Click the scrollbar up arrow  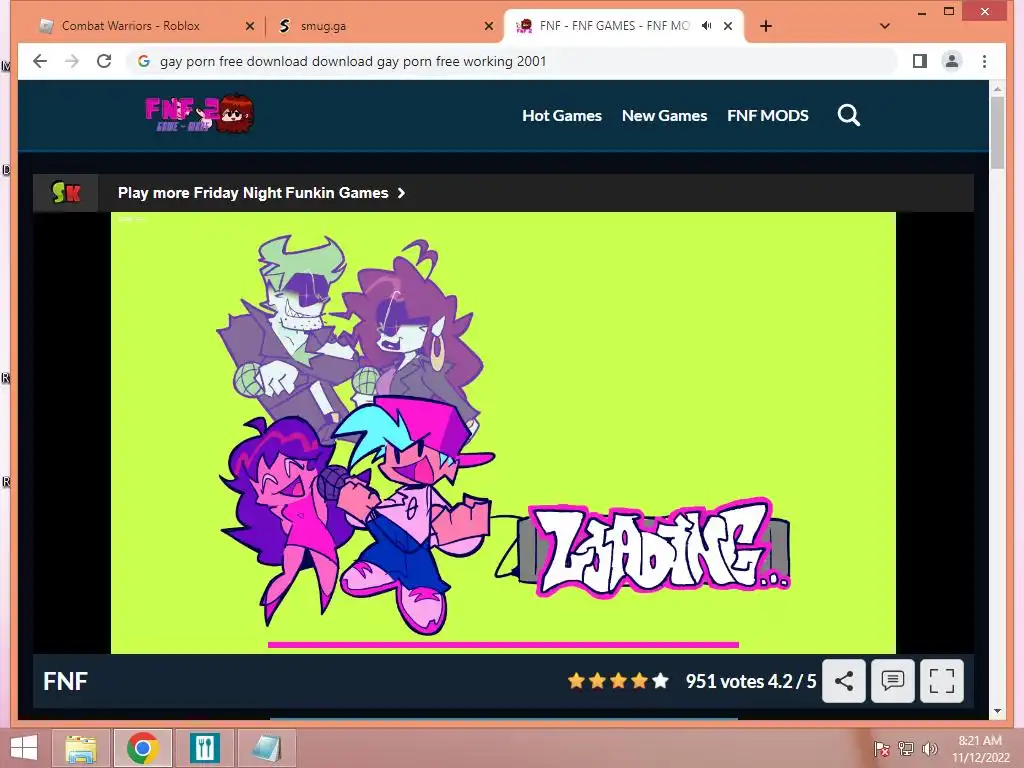pyautogui.click(x=997, y=88)
